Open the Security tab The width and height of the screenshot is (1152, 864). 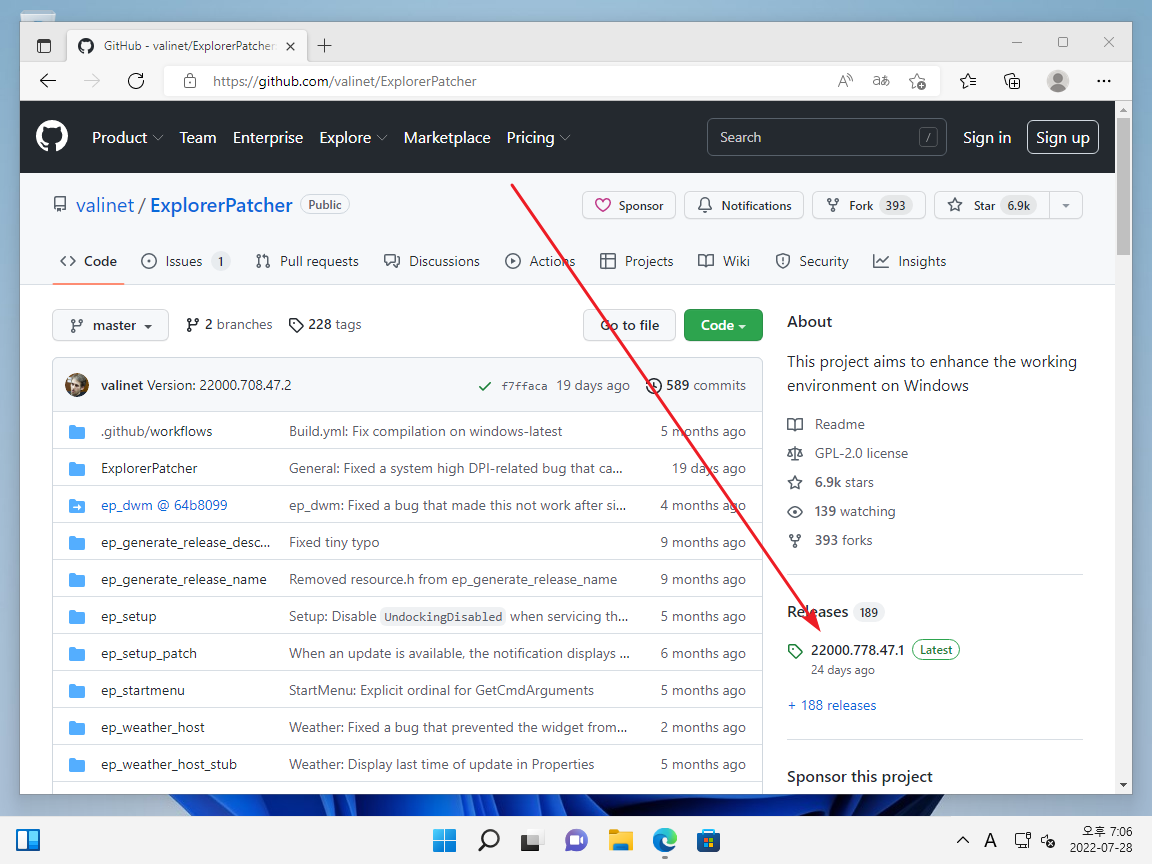[812, 262]
